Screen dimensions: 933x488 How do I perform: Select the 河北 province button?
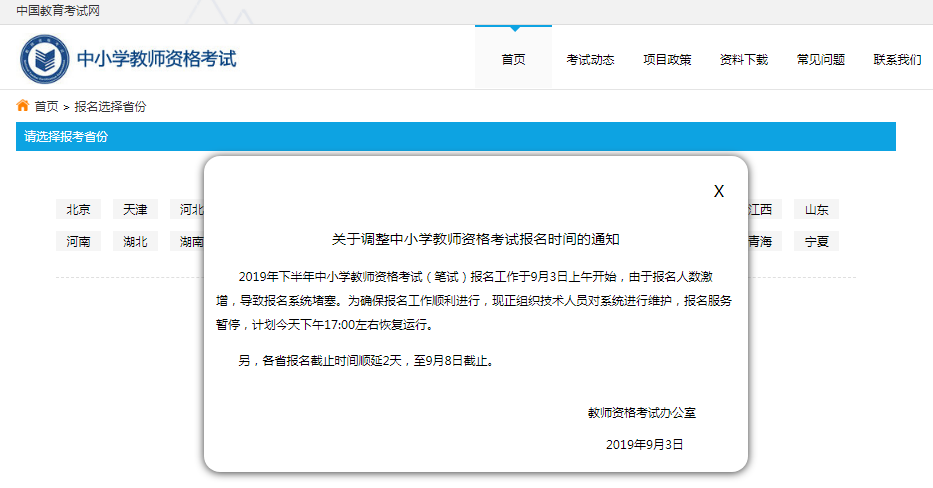point(187,209)
